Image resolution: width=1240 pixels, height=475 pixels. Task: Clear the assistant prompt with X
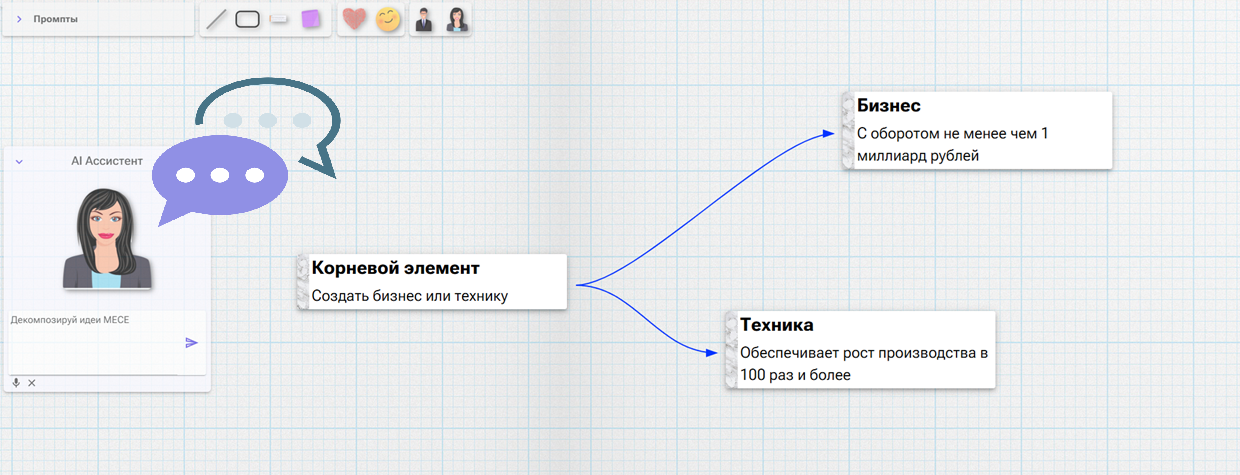(x=32, y=383)
